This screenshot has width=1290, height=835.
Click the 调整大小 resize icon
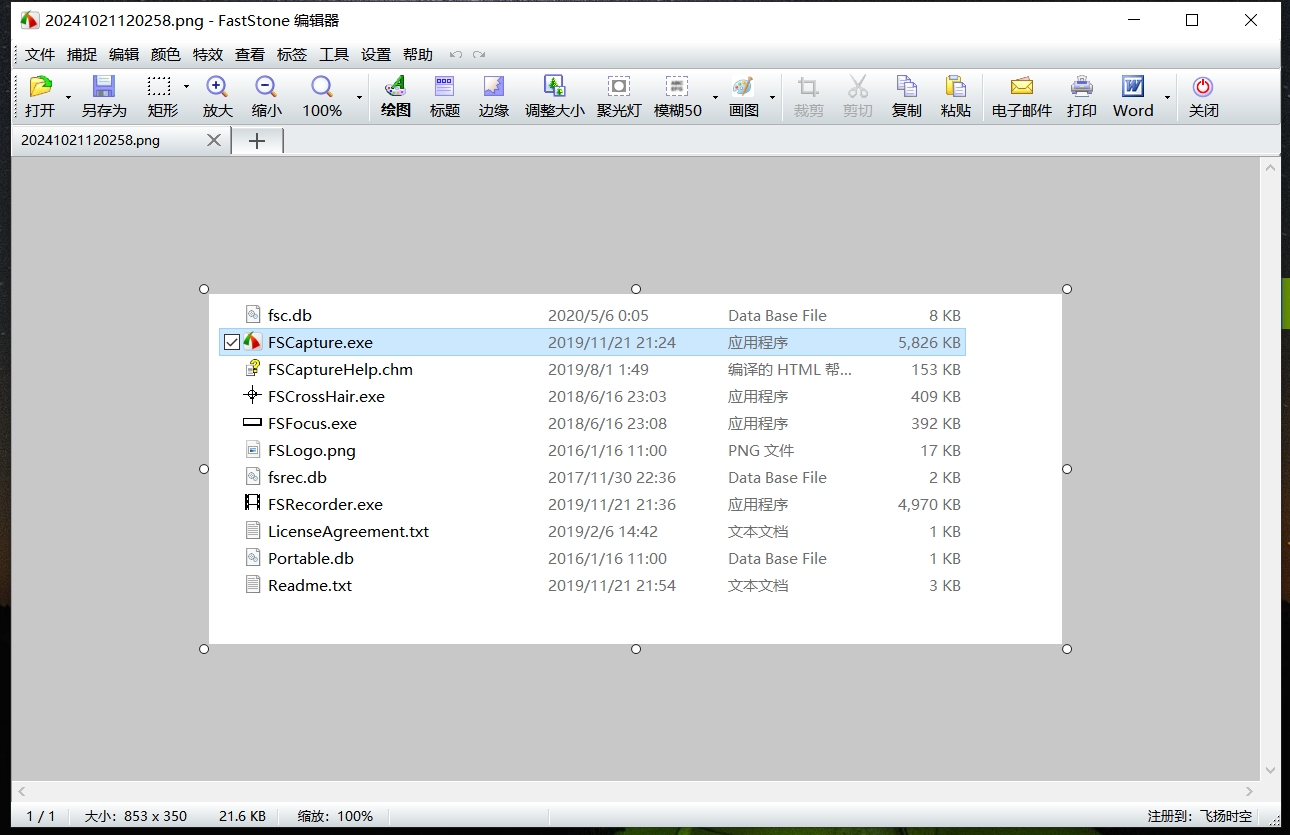tap(554, 87)
